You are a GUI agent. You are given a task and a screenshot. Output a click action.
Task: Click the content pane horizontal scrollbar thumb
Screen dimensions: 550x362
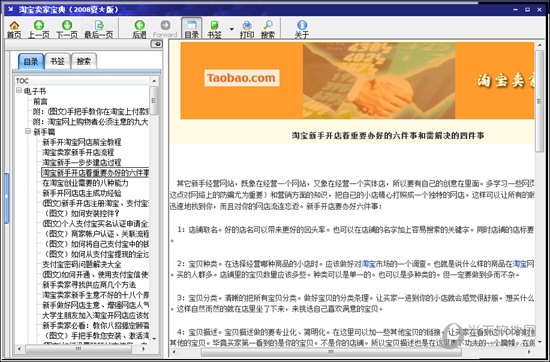[x=331, y=351]
